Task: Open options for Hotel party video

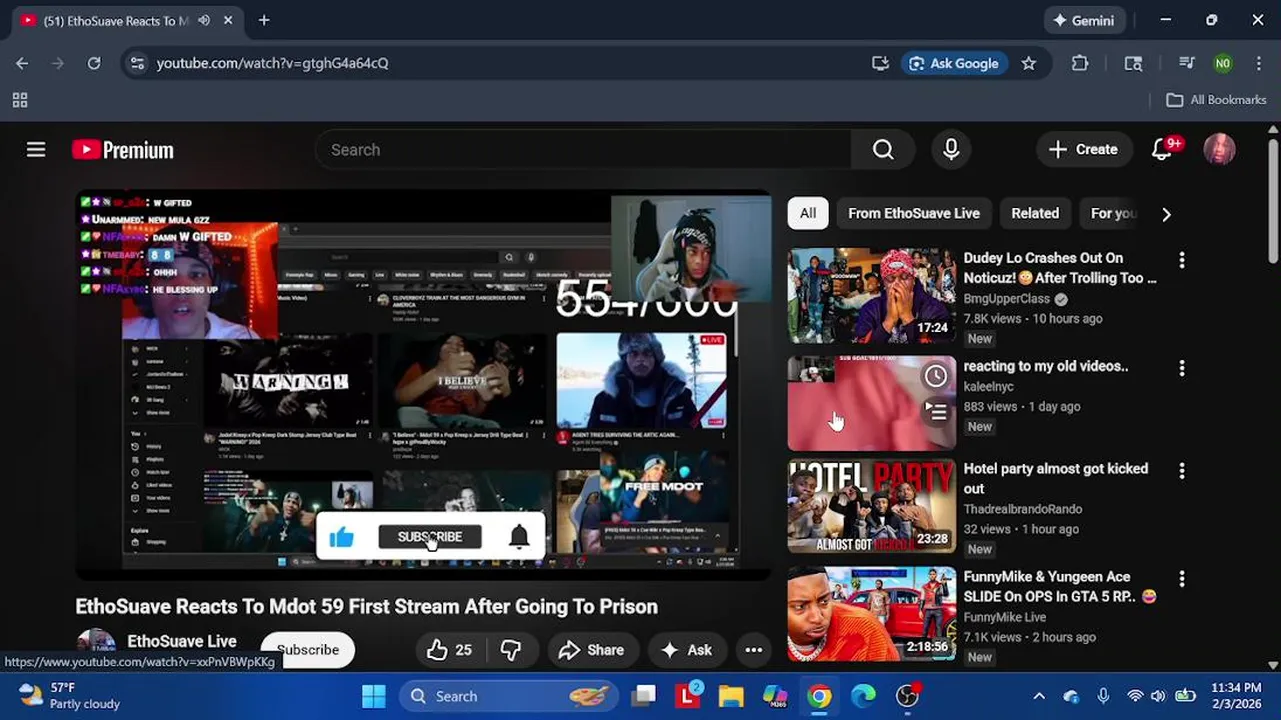Action: point(1182,470)
